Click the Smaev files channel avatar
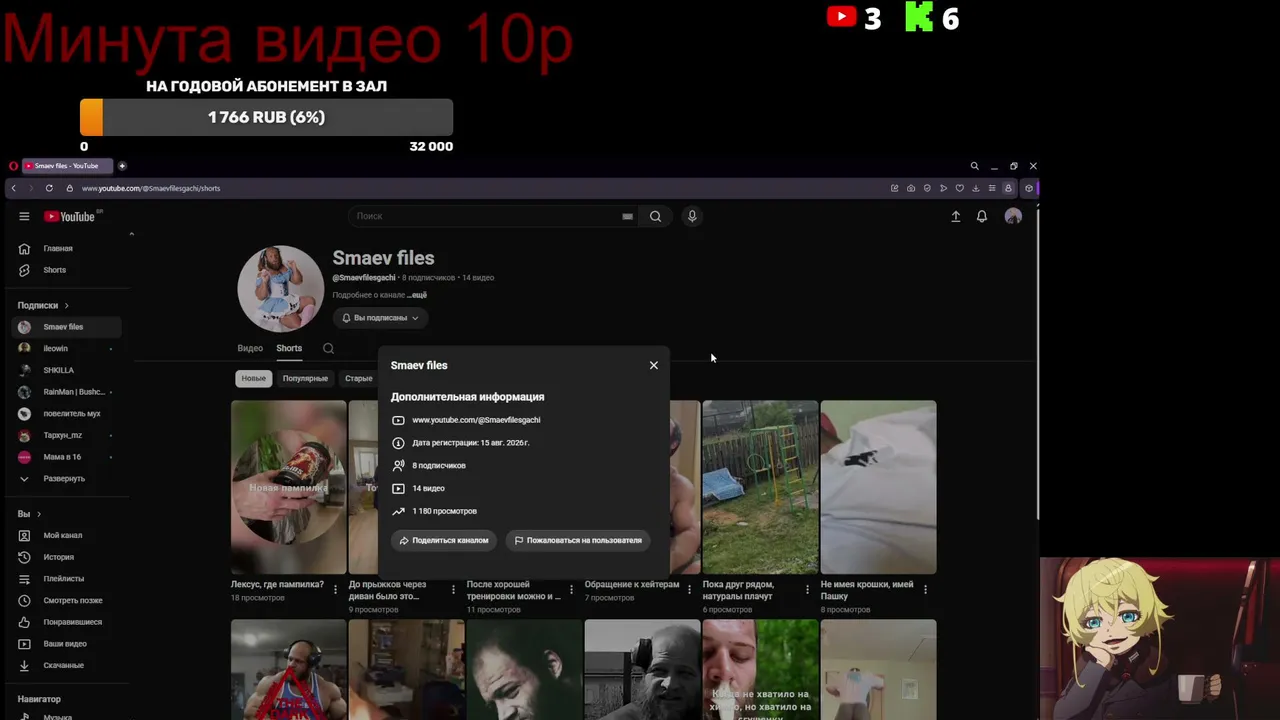 280,289
